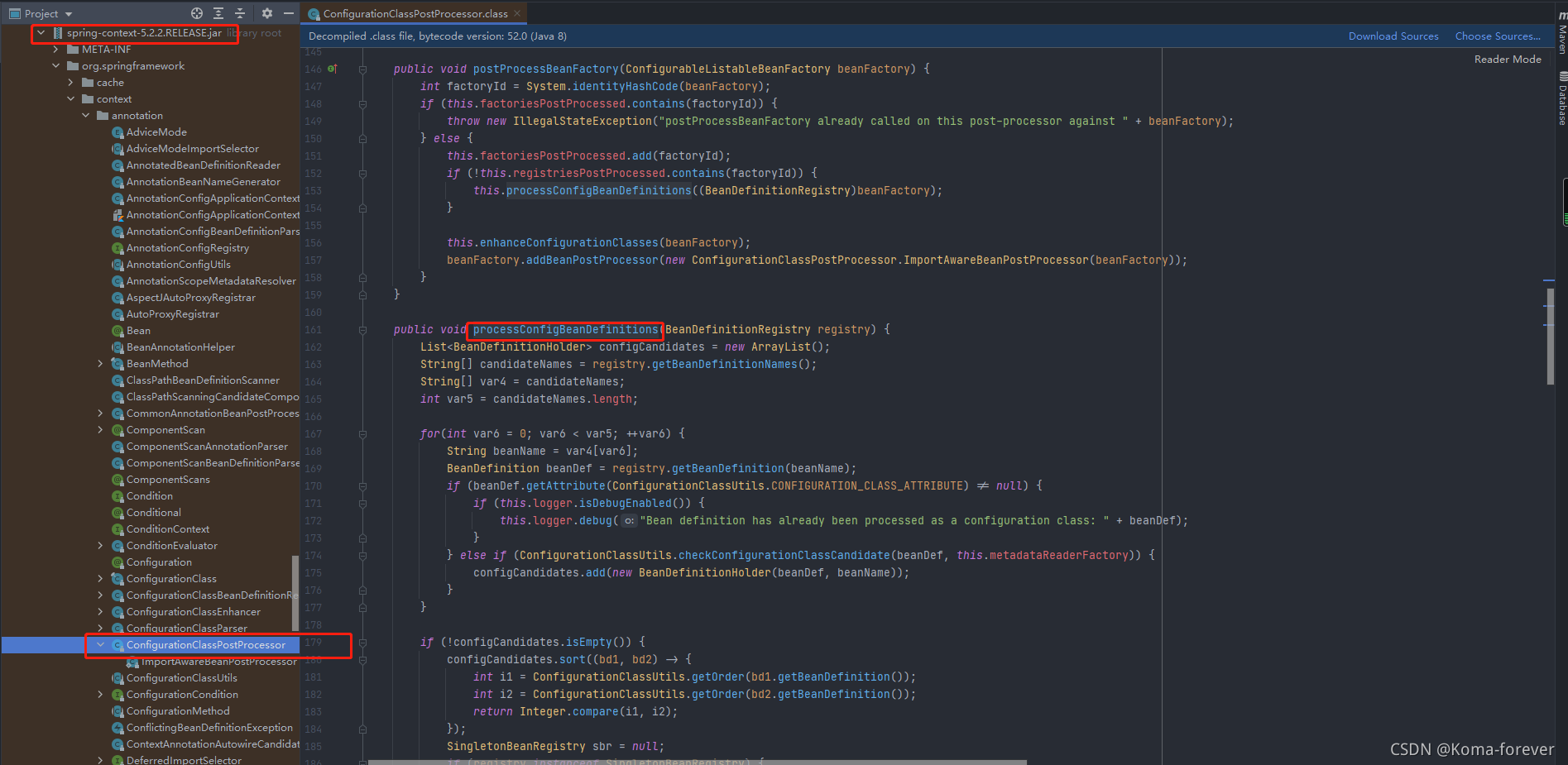Select the ConfigurationClassPostProcessor.class editor tab

[415, 13]
